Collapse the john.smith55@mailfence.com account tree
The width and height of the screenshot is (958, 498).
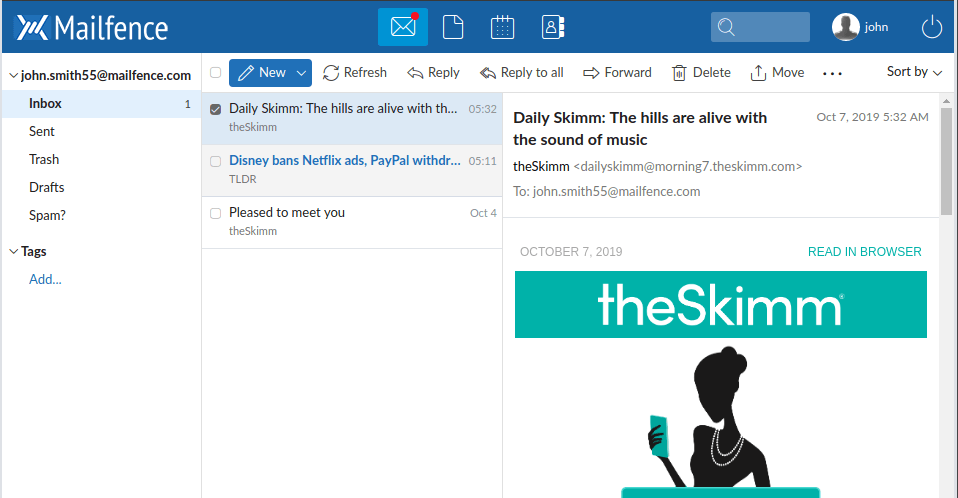tap(13, 76)
